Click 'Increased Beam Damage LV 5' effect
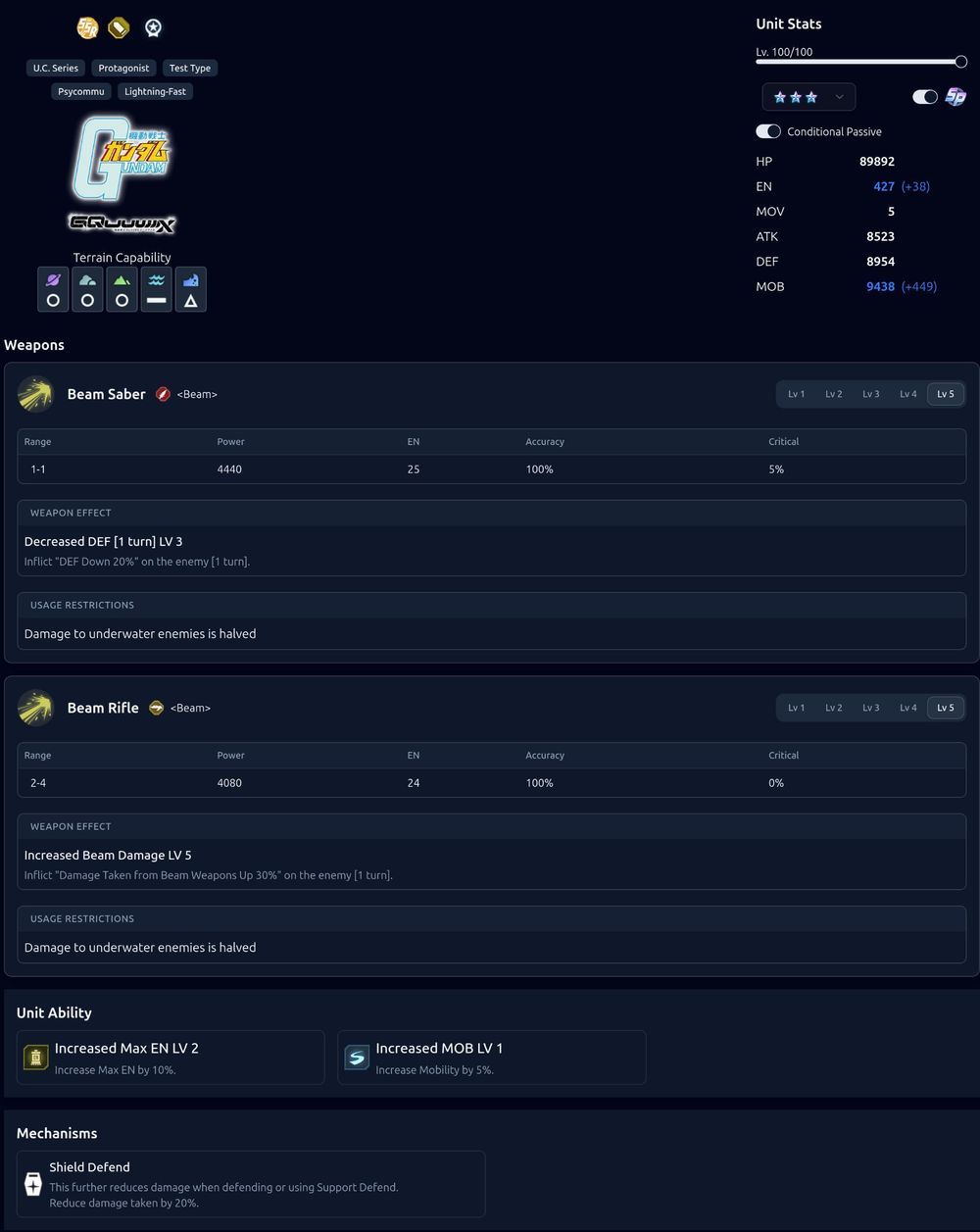 click(108, 855)
